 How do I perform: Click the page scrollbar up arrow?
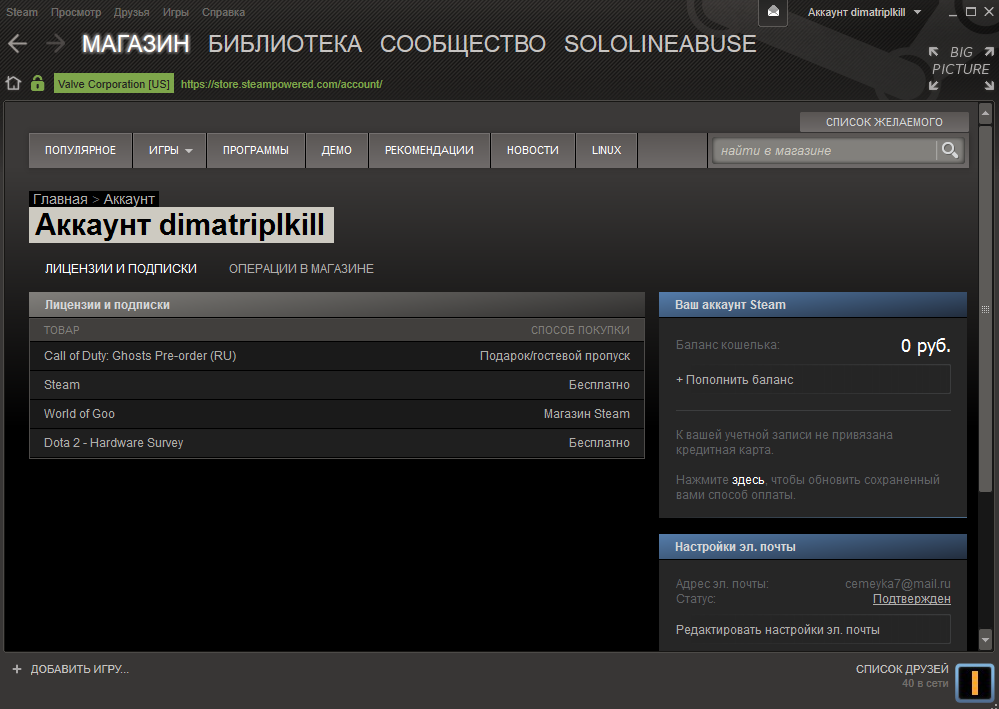tap(985, 113)
